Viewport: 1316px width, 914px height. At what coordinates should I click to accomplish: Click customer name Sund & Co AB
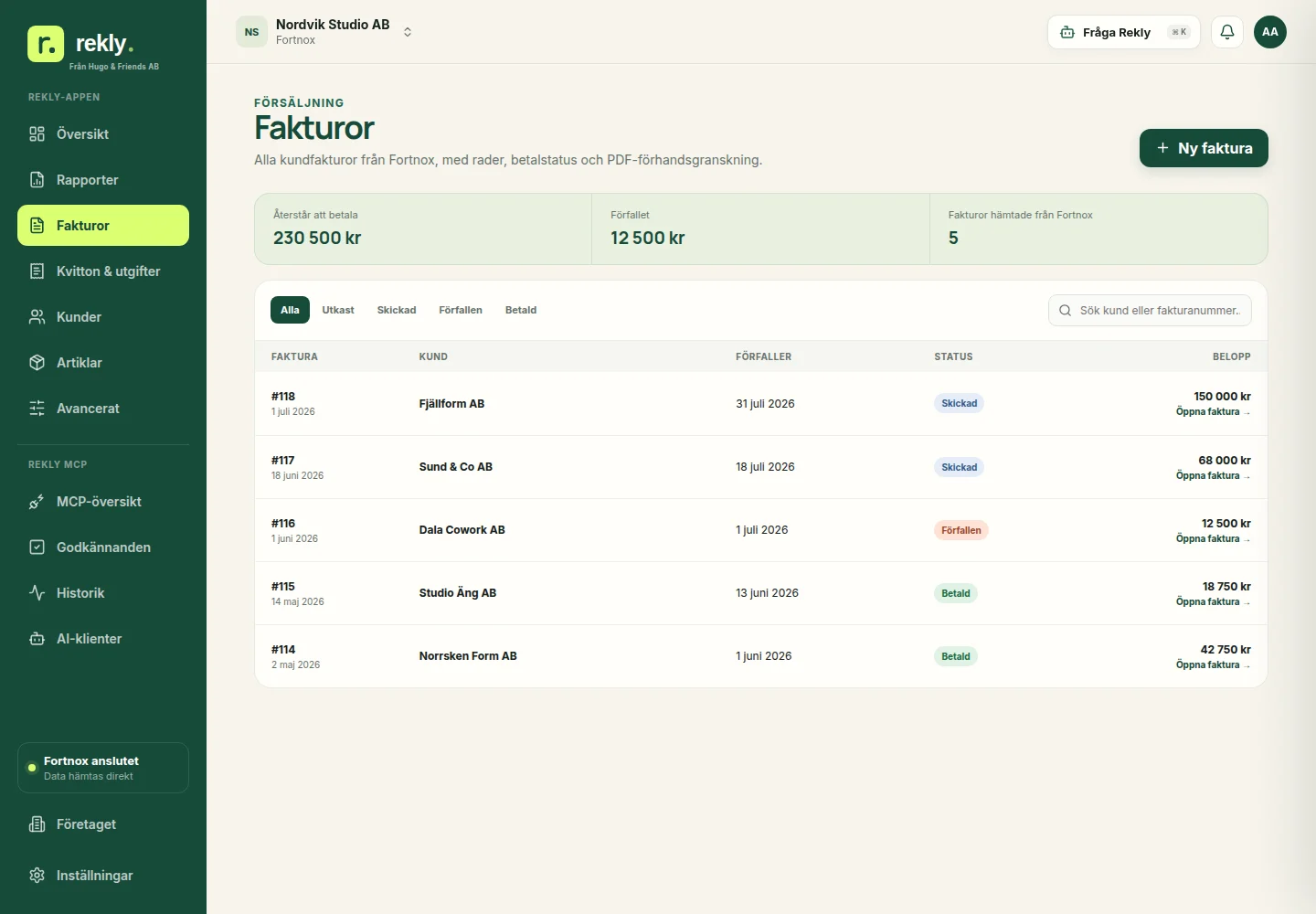pyautogui.click(x=456, y=467)
